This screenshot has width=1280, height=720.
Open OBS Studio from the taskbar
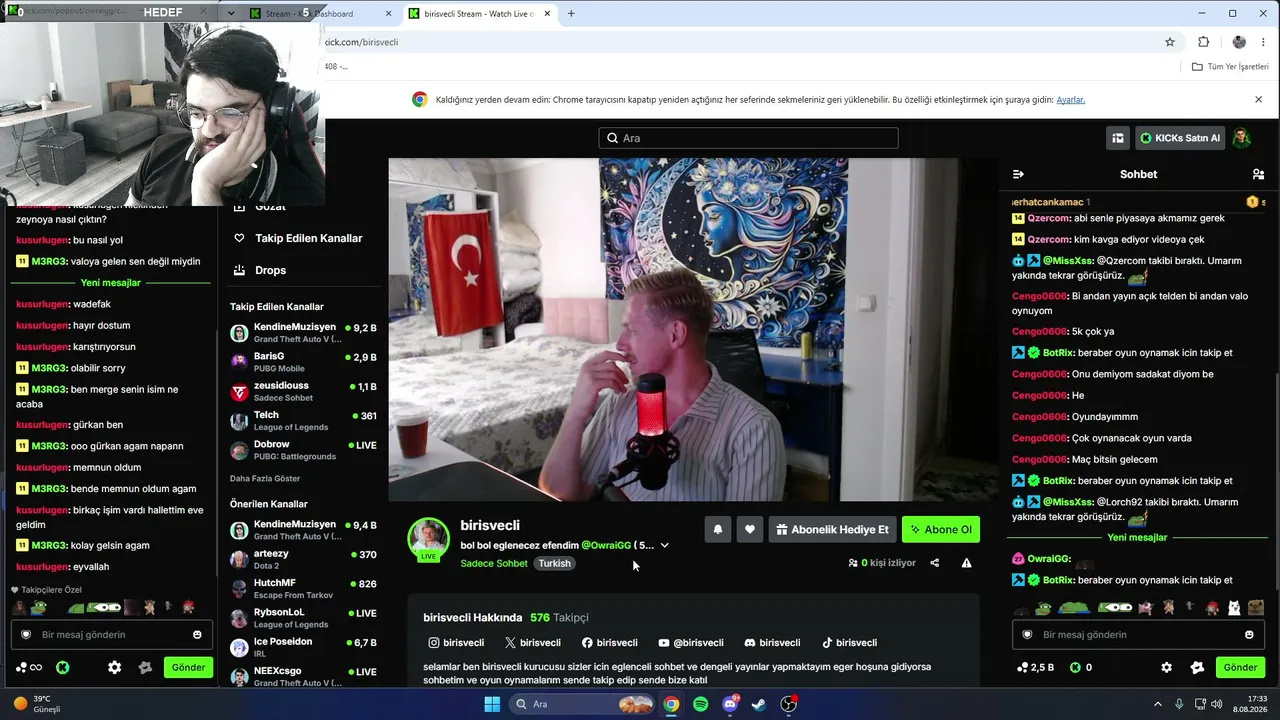pos(789,704)
